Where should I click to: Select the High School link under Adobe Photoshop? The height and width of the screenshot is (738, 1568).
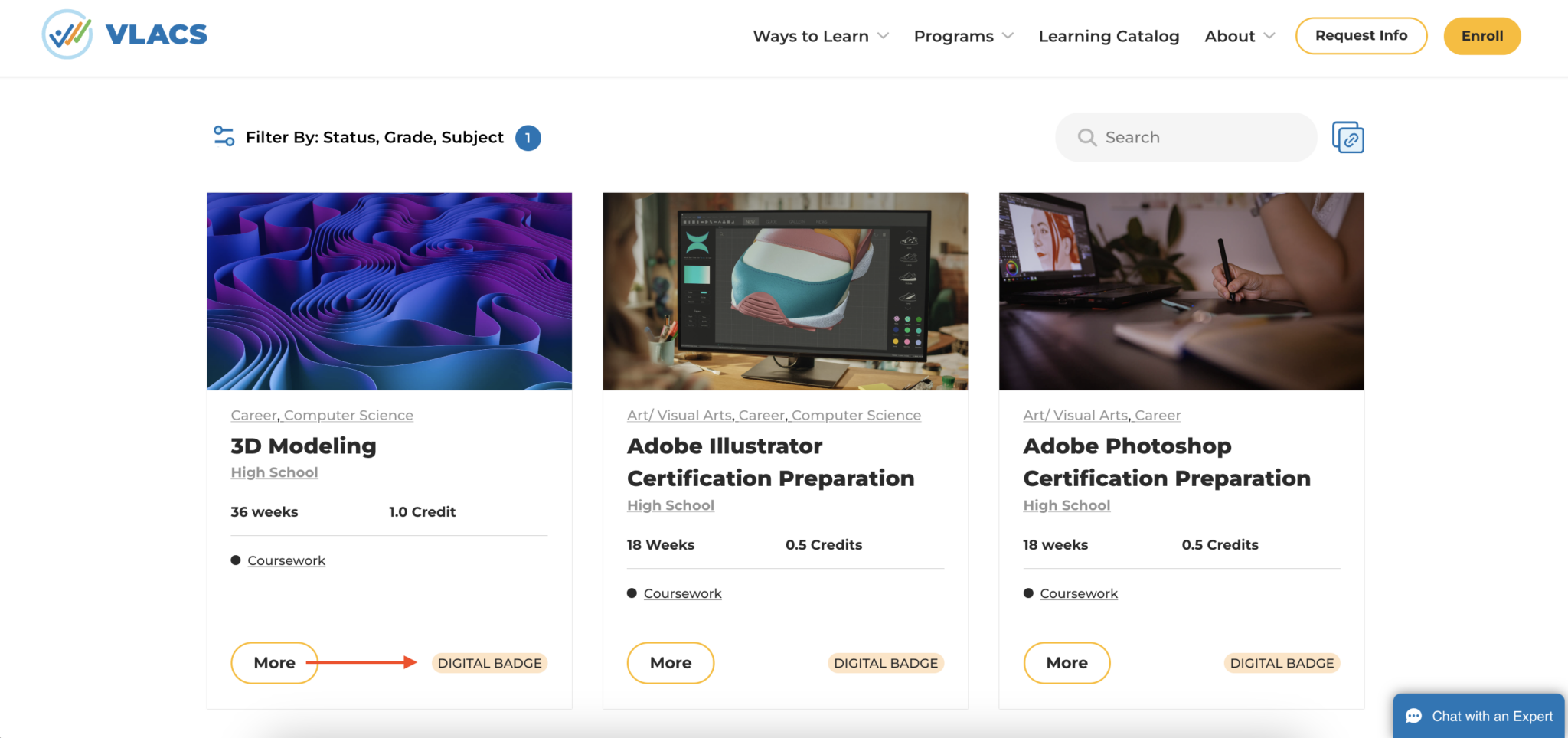(1066, 505)
